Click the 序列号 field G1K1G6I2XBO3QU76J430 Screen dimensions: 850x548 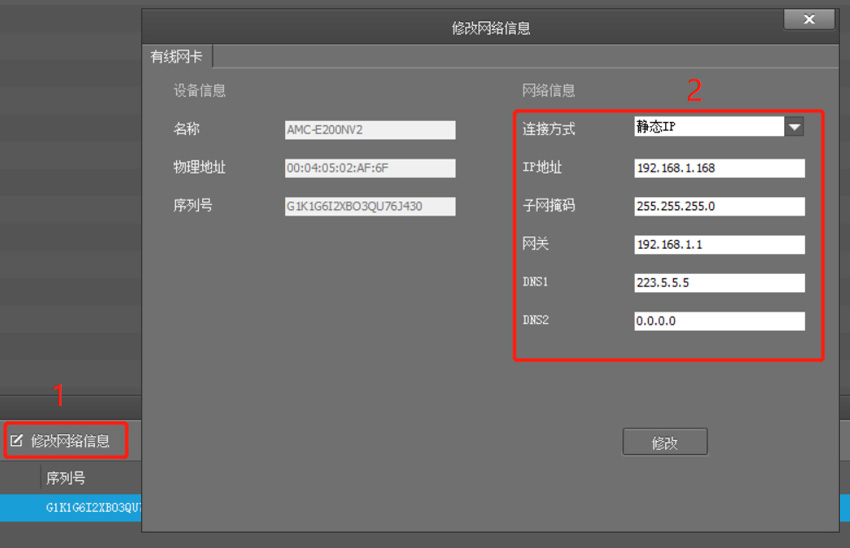click(370, 207)
